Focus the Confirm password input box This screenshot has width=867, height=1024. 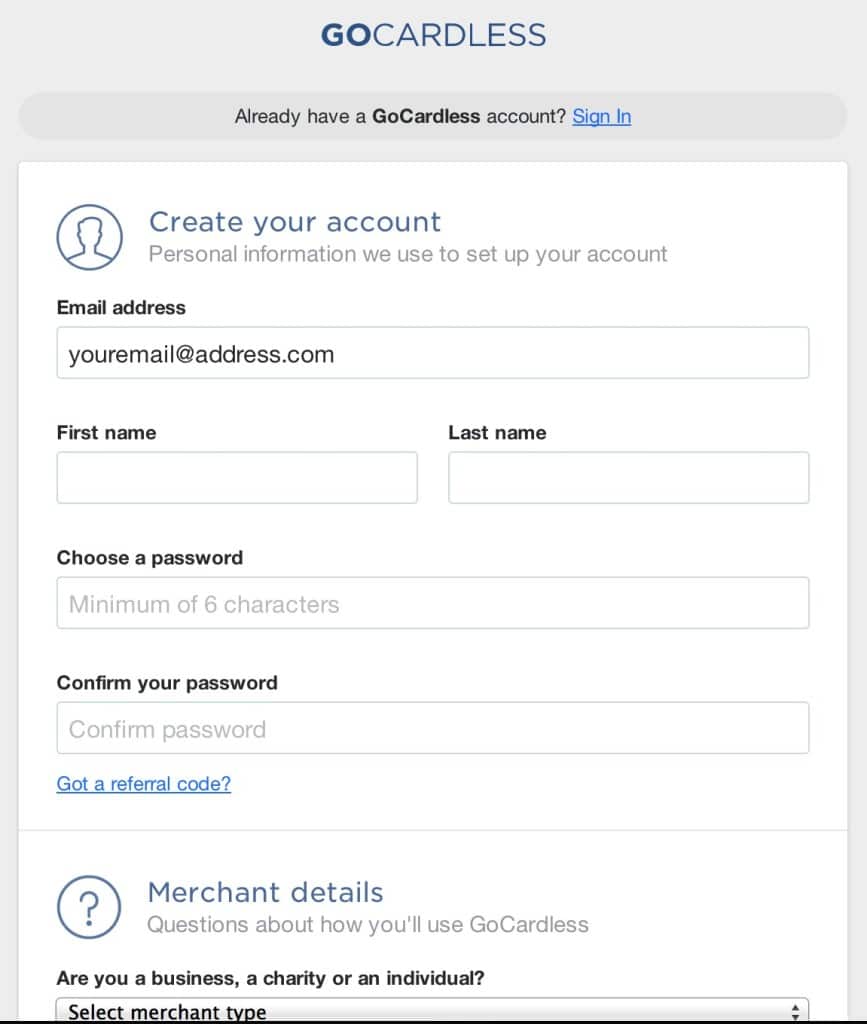pos(433,728)
